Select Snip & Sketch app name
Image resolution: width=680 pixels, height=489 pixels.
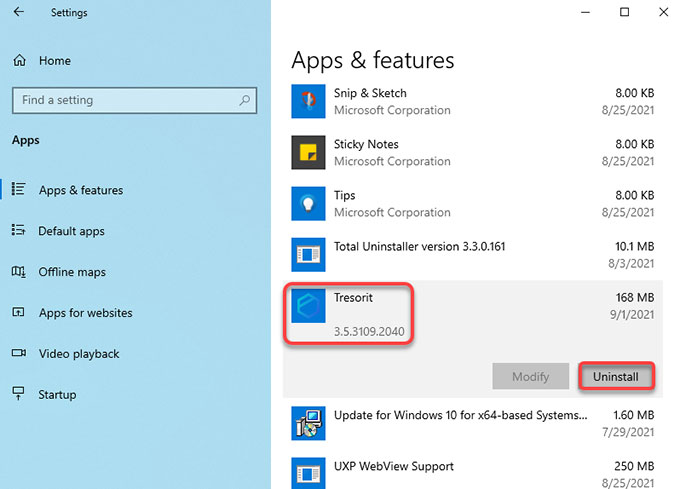(370, 93)
